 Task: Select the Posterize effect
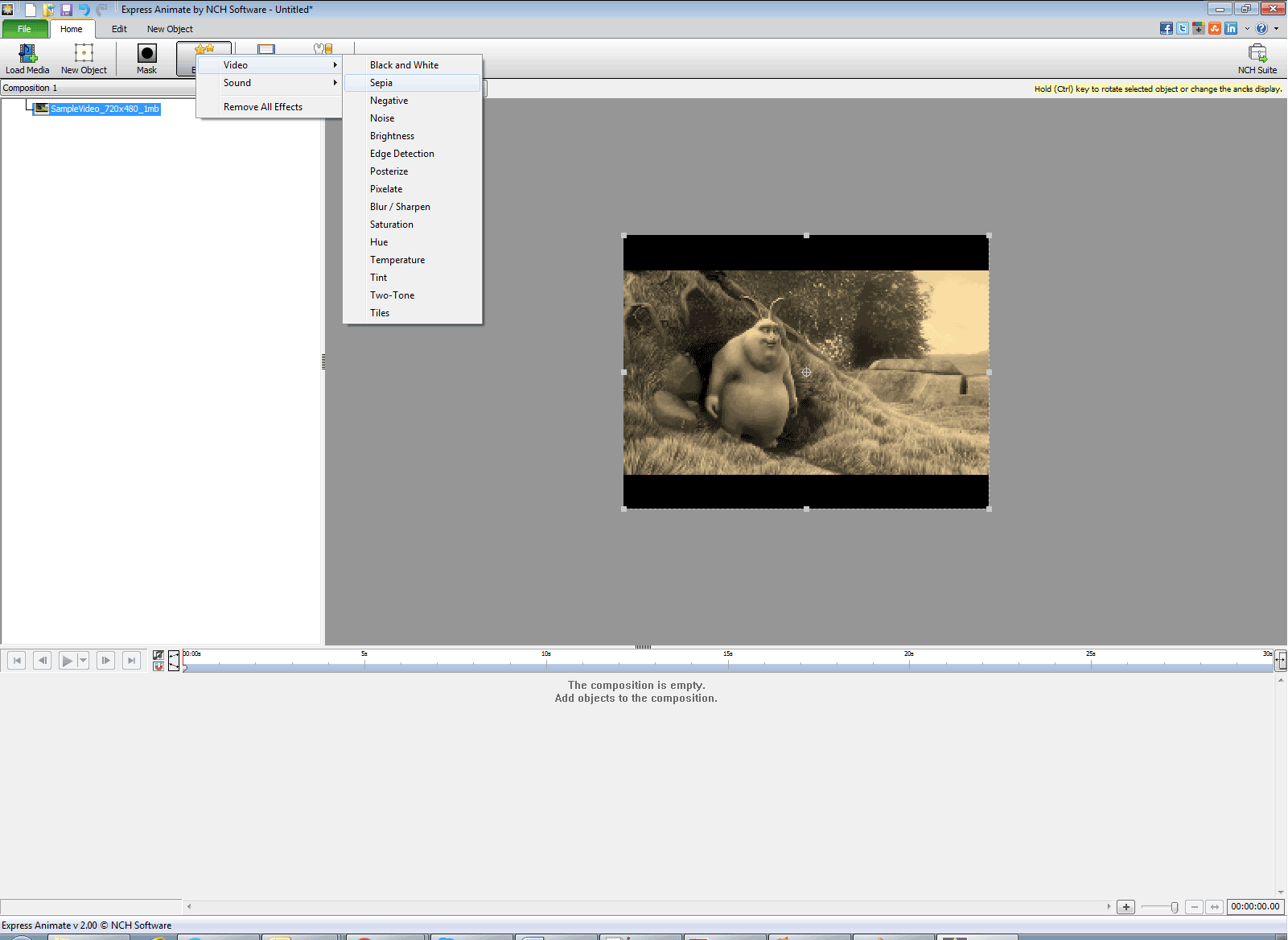tap(413, 171)
